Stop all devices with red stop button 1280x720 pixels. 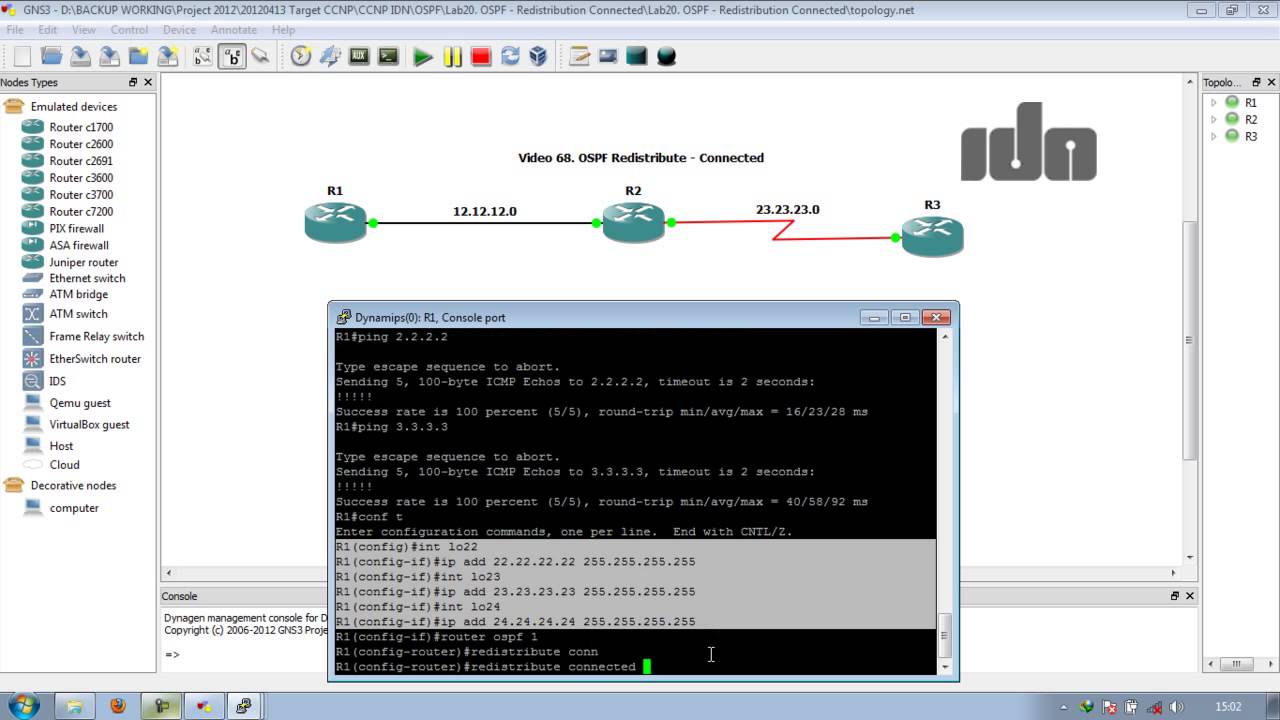(481, 56)
